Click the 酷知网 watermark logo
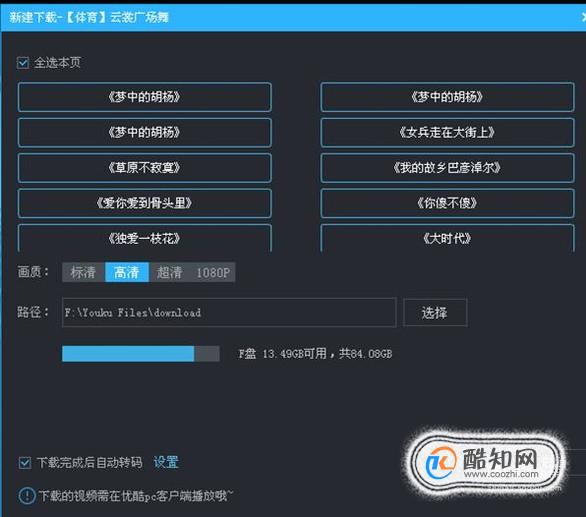The height and width of the screenshot is (517, 586). pyautogui.click(x=486, y=462)
